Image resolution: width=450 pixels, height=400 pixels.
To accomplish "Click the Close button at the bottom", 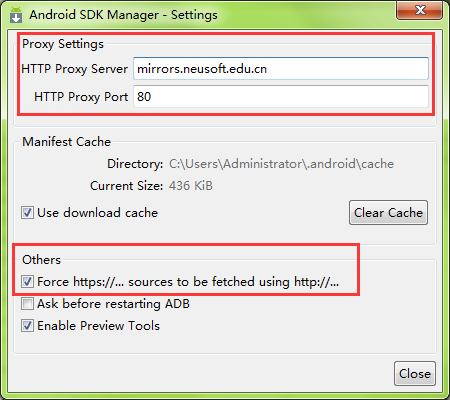I will [x=415, y=374].
